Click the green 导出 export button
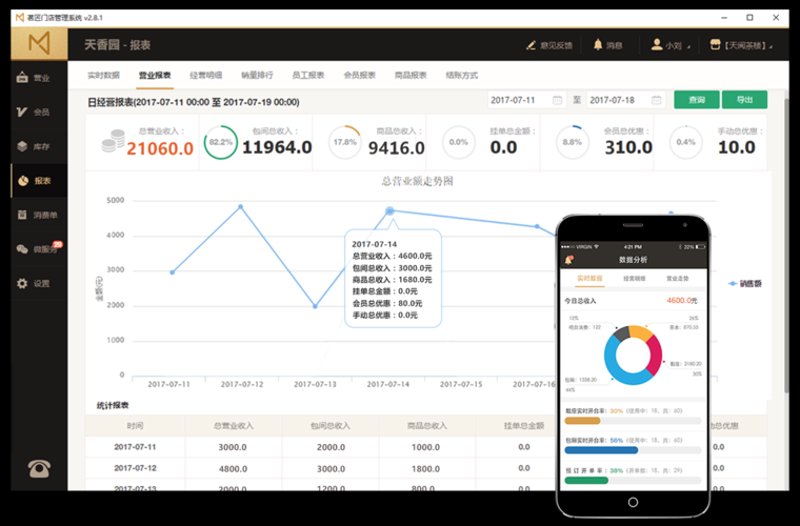Viewport: 800px width, 526px height. (x=744, y=99)
